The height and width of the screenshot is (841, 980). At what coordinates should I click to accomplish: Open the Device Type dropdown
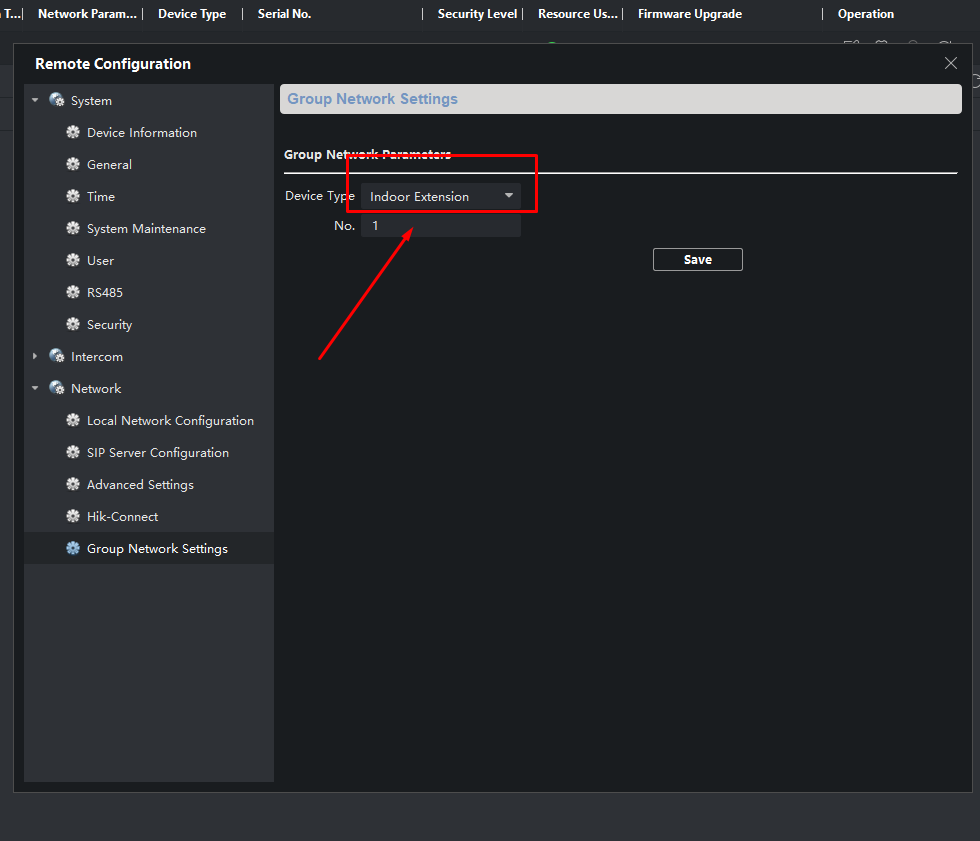tap(441, 196)
